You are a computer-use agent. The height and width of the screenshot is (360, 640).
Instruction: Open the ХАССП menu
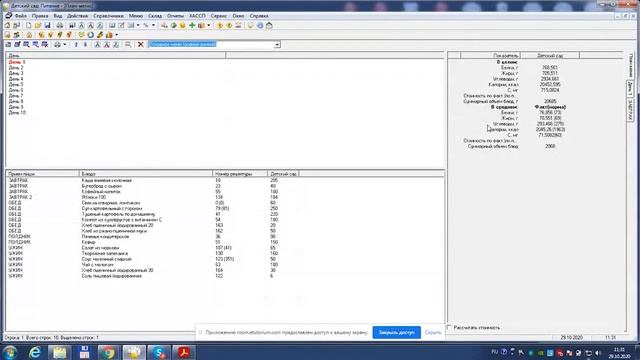[197, 16]
